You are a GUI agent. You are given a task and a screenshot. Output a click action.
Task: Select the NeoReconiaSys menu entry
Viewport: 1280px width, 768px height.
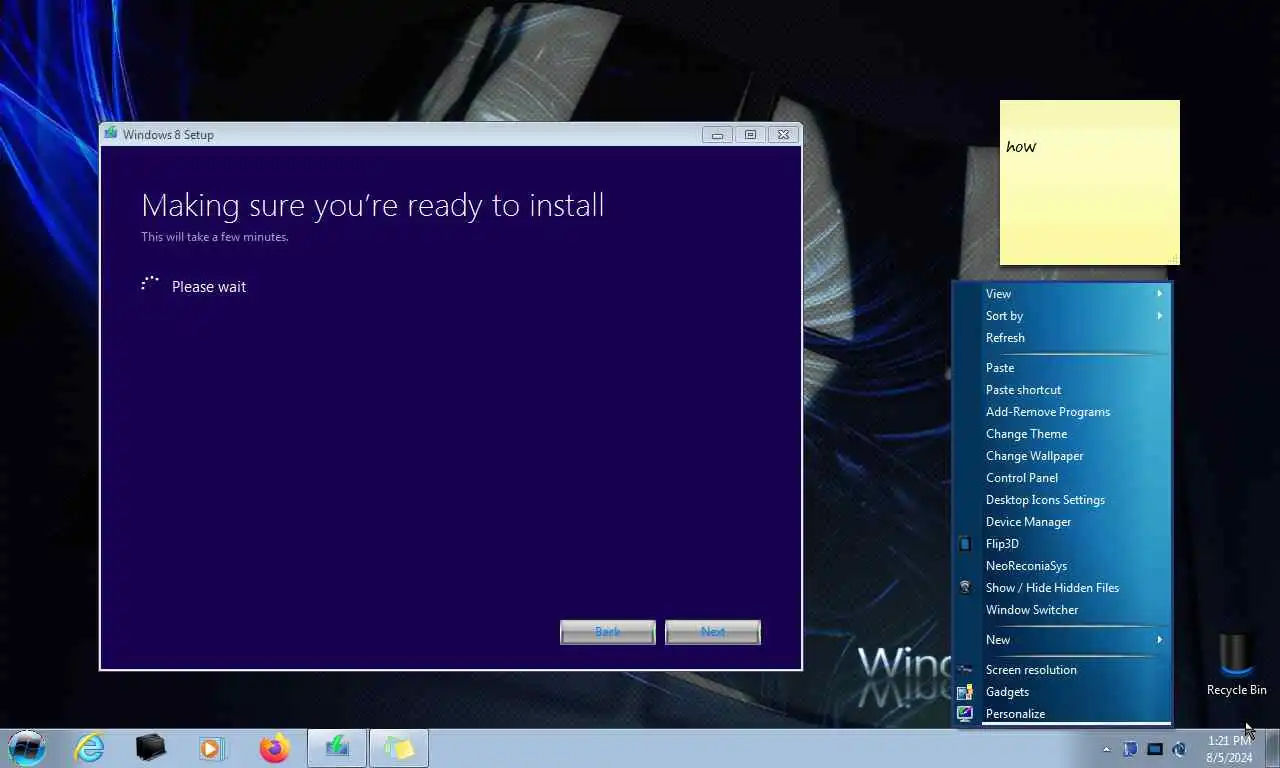(x=1061, y=566)
